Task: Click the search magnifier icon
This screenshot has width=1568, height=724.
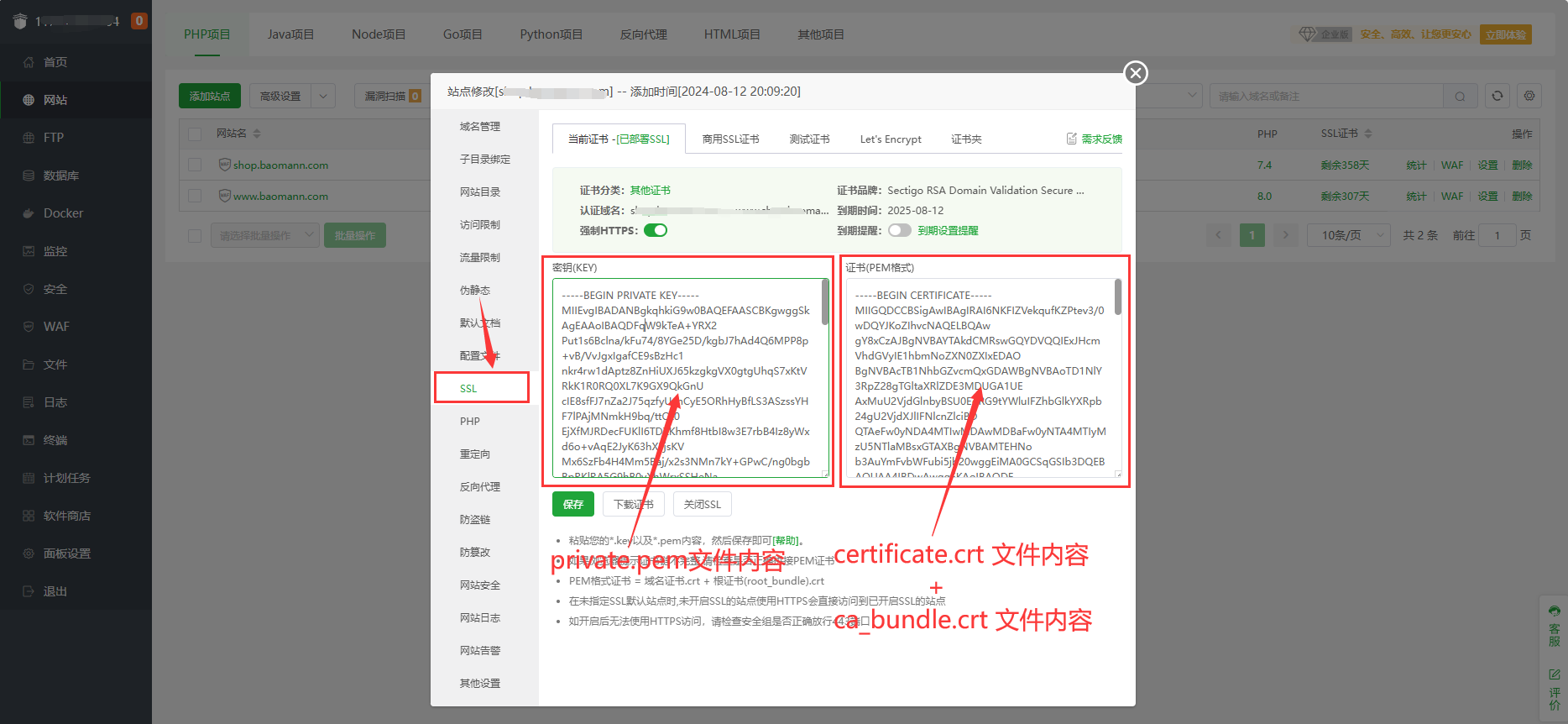Action: [x=1460, y=96]
